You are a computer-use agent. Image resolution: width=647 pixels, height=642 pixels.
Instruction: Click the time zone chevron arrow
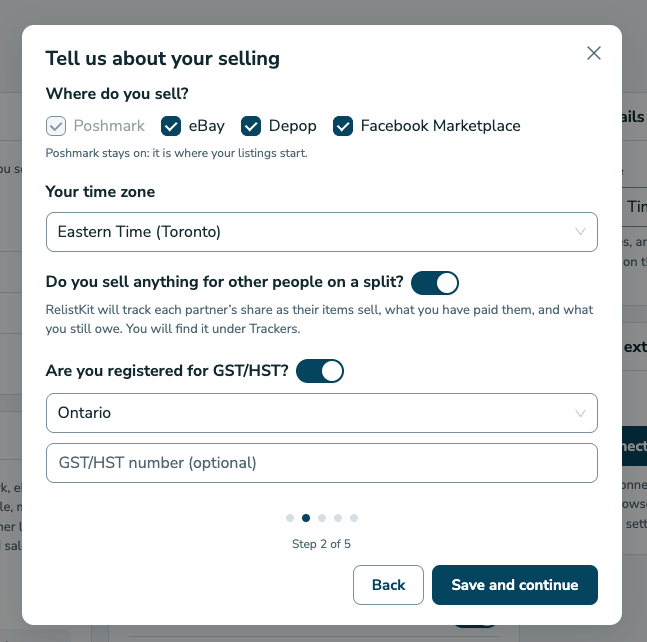coord(580,232)
